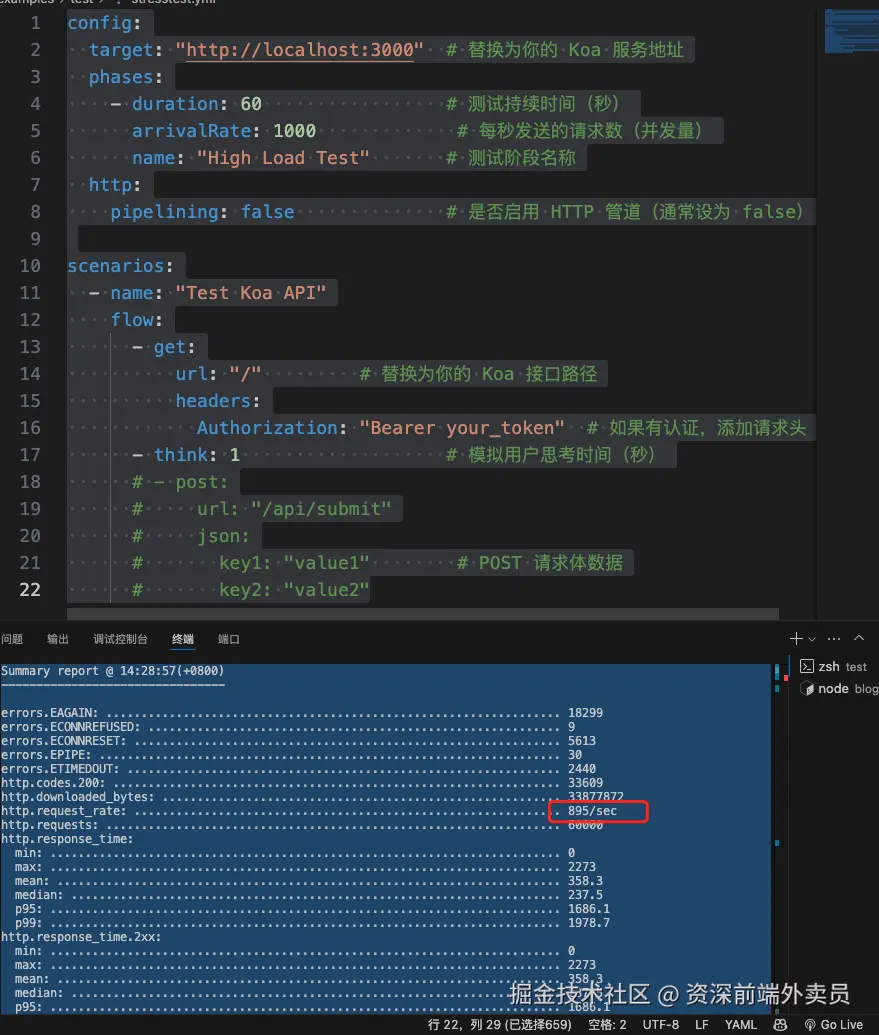Open the 问题 (Problems) panel tab

(x=12, y=639)
